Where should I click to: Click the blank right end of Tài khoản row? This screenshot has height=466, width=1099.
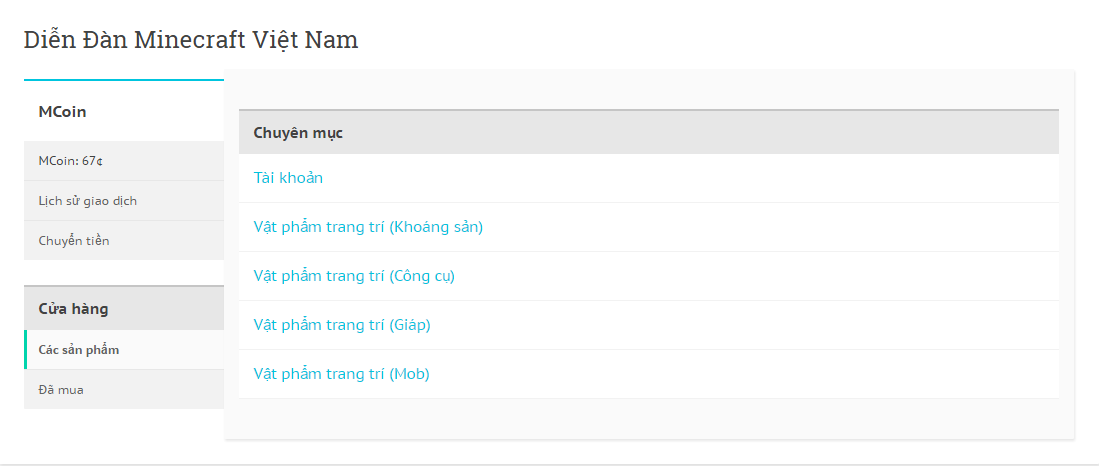point(900,178)
